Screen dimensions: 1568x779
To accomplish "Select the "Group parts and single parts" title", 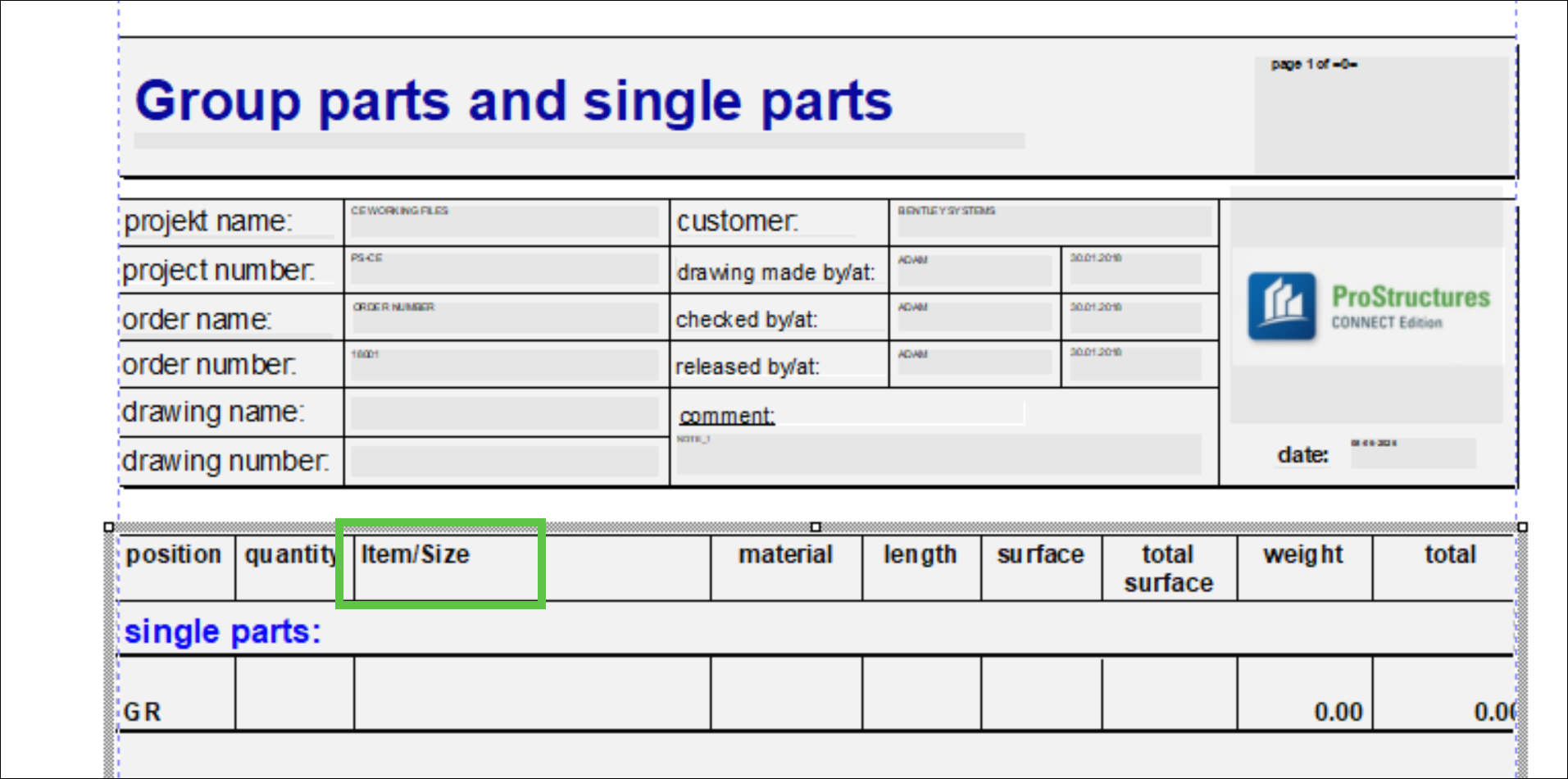I will pos(514,101).
